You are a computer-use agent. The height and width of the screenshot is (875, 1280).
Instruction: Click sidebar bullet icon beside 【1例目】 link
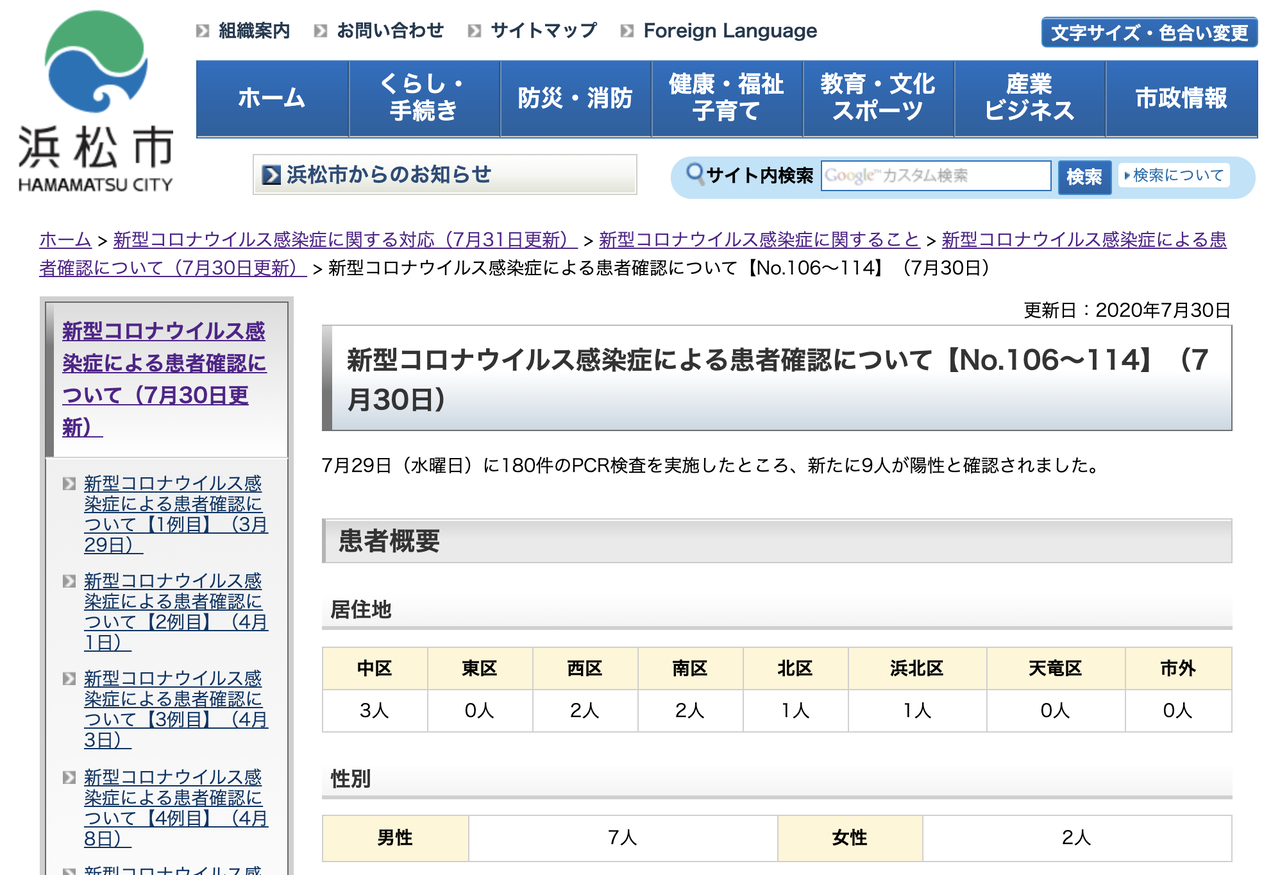(x=69, y=484)
